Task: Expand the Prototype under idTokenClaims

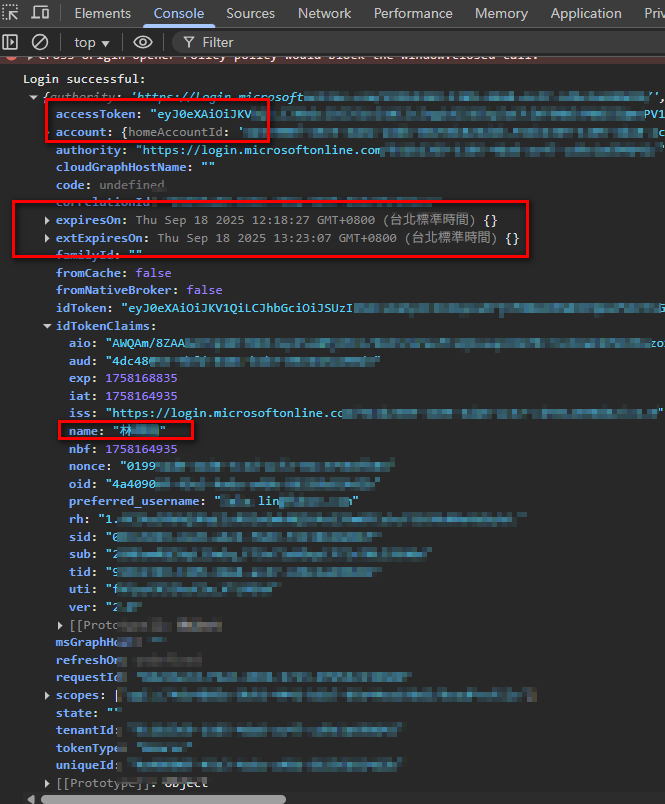Action: click(x=61, y=626)
